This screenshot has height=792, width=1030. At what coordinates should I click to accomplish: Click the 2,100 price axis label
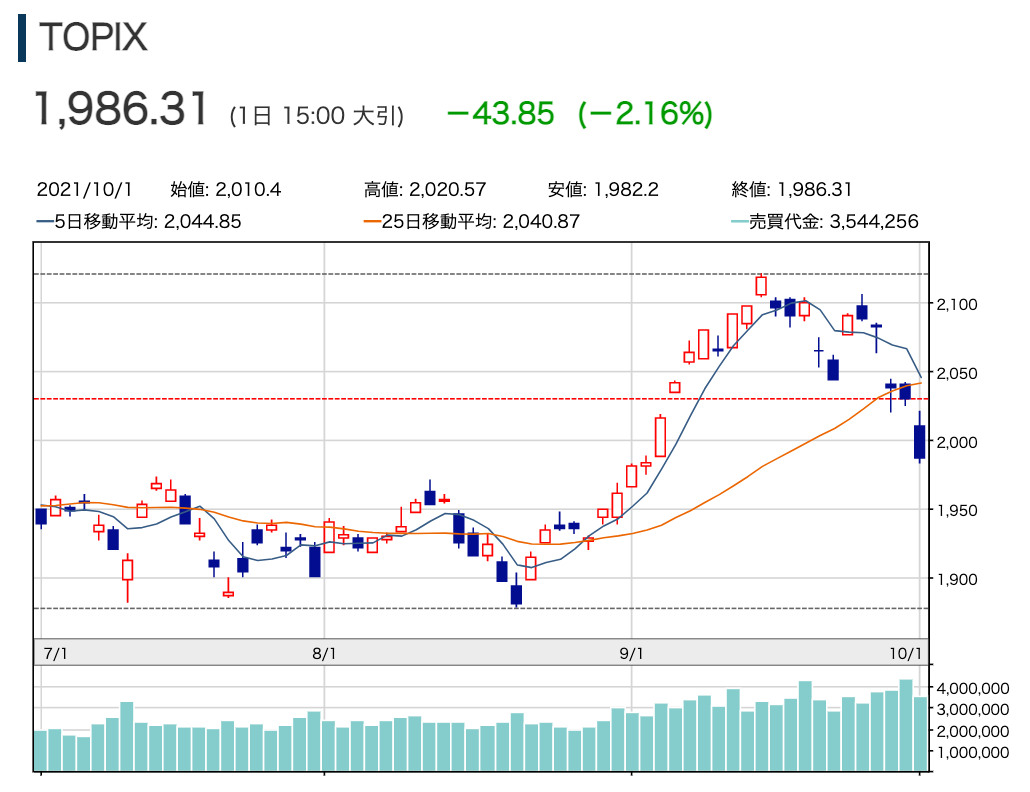tap(956, 304)
